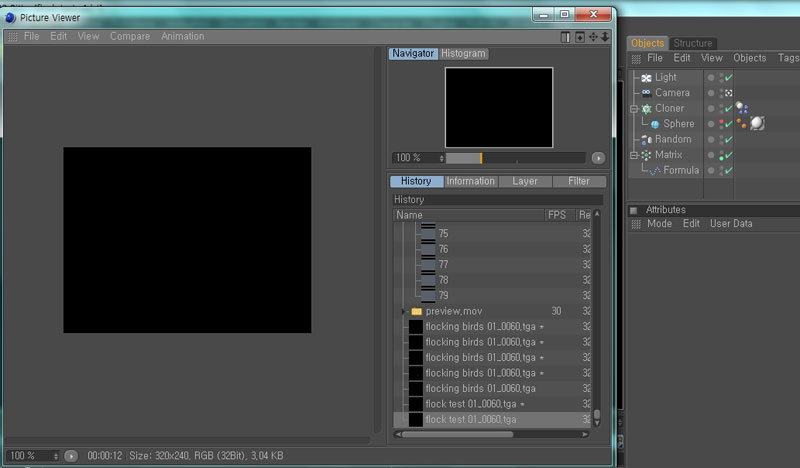Expand the preview.mov history folder
The width and height of the screenshot is (800, 468).
[x=403, y=311]
